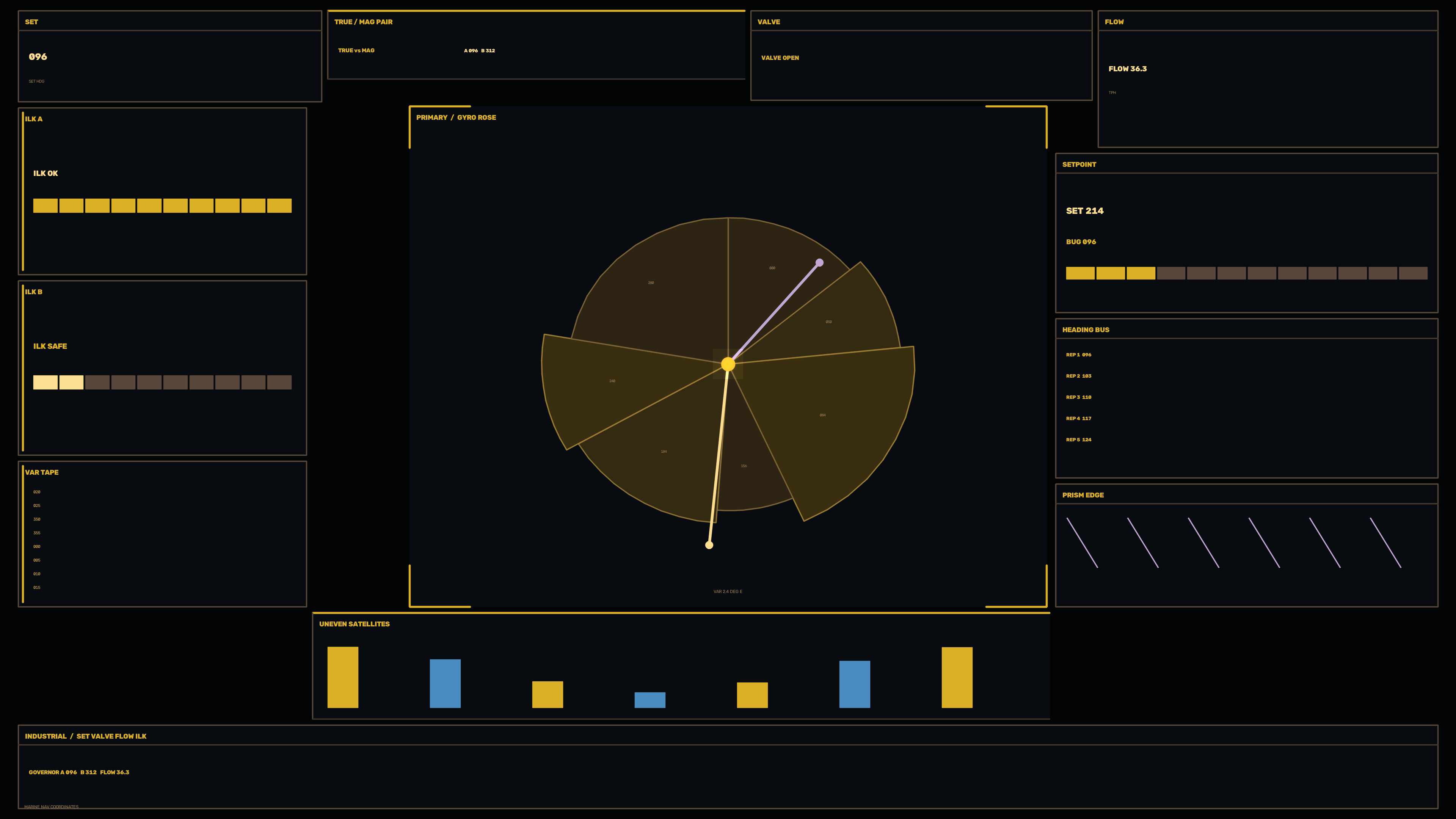Select 010 on the VAR tape
The height and width of the screenshot is (819, 1456).
point(37,574)
